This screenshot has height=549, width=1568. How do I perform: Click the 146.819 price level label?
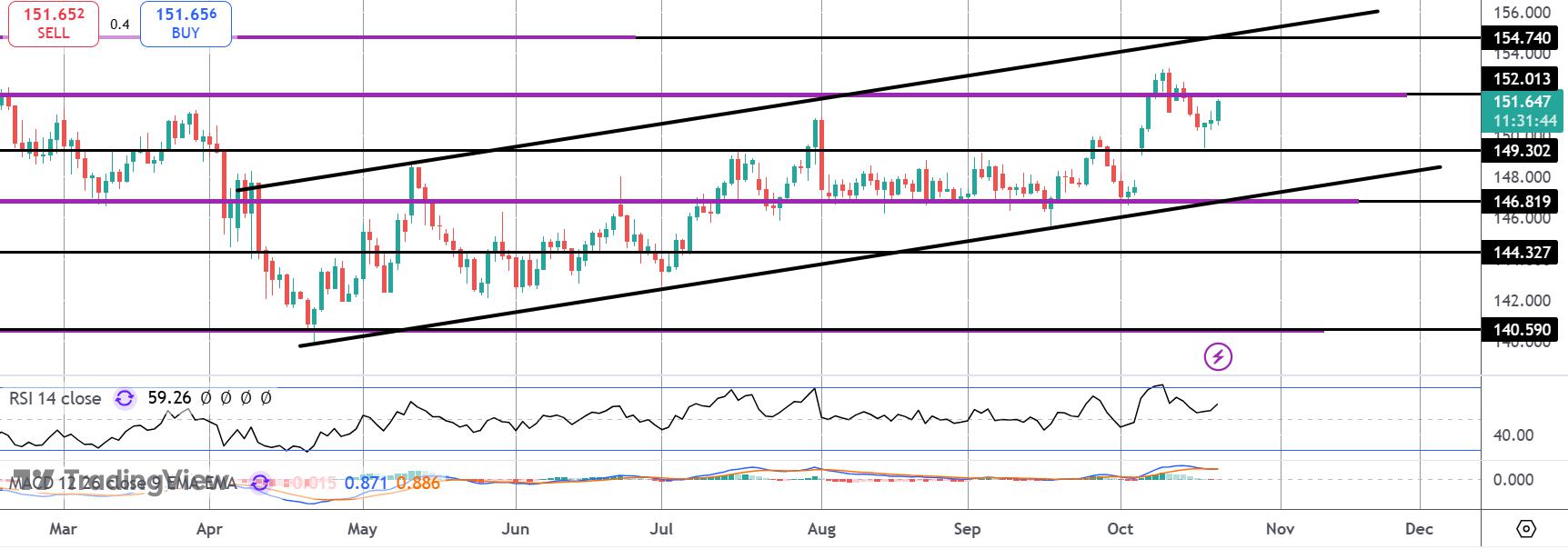pos(1521,201)
